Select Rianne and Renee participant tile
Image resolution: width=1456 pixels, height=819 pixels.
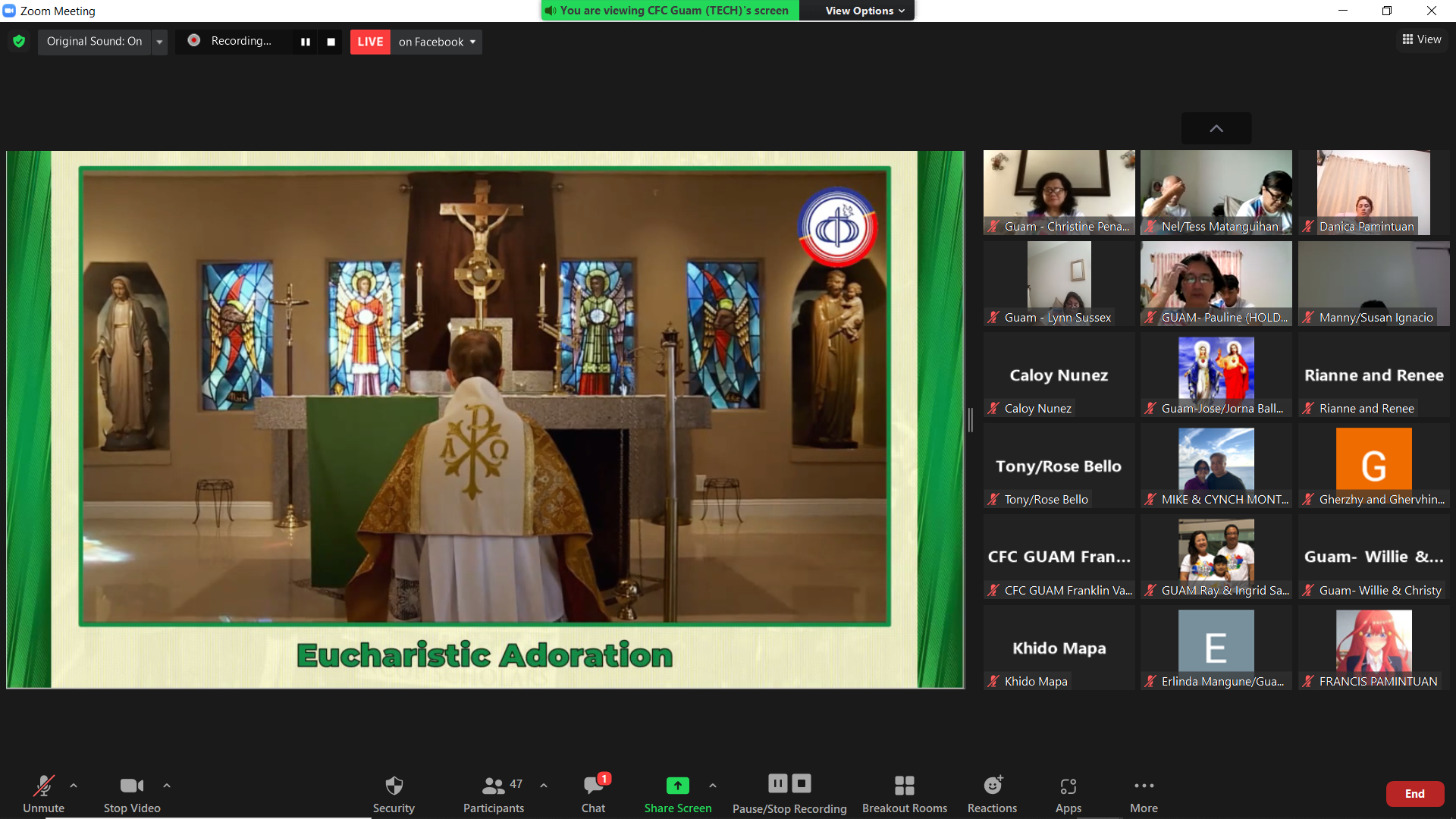[1373, 375]
